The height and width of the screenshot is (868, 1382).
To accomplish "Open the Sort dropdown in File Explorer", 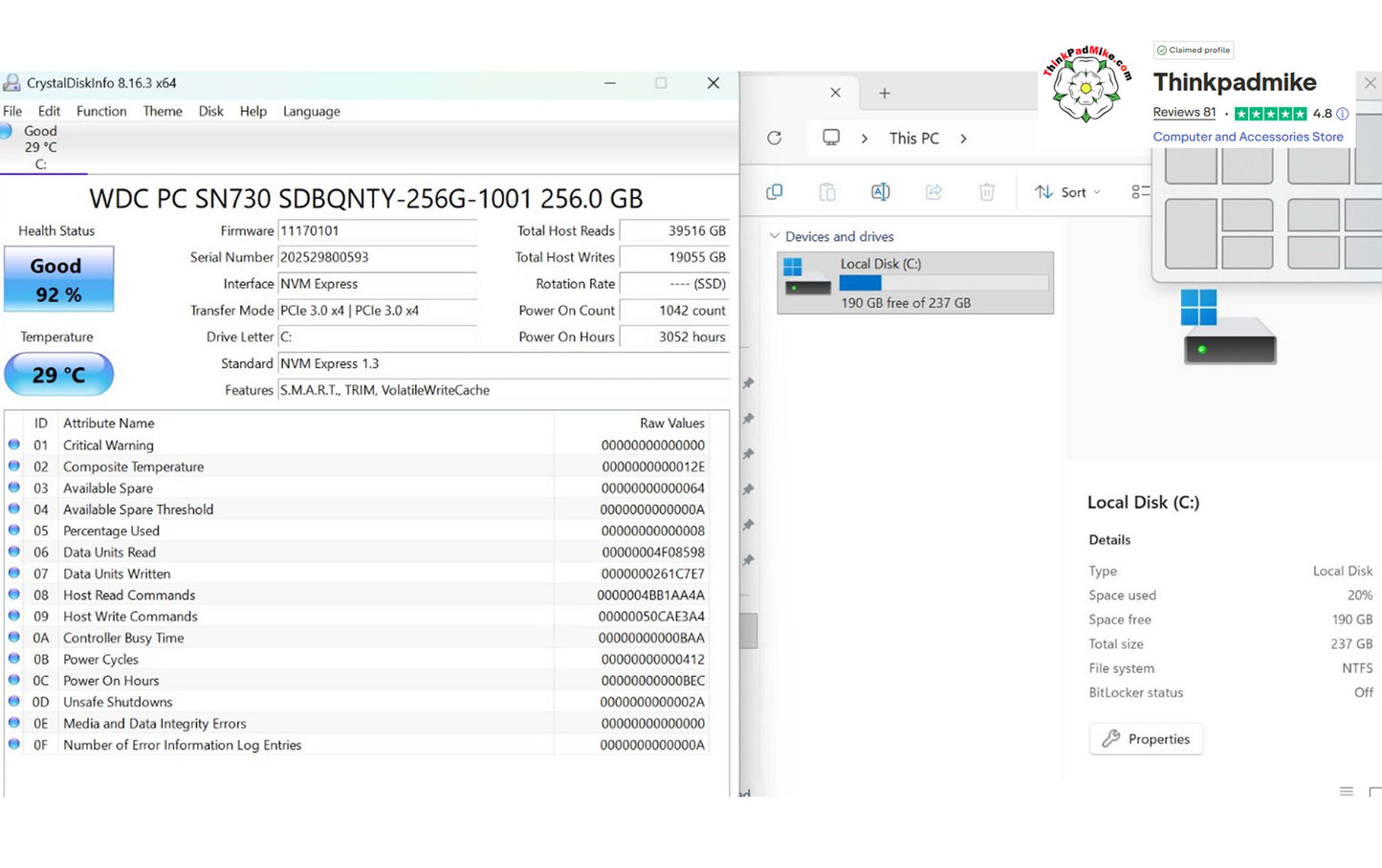I will (1067, 192).
